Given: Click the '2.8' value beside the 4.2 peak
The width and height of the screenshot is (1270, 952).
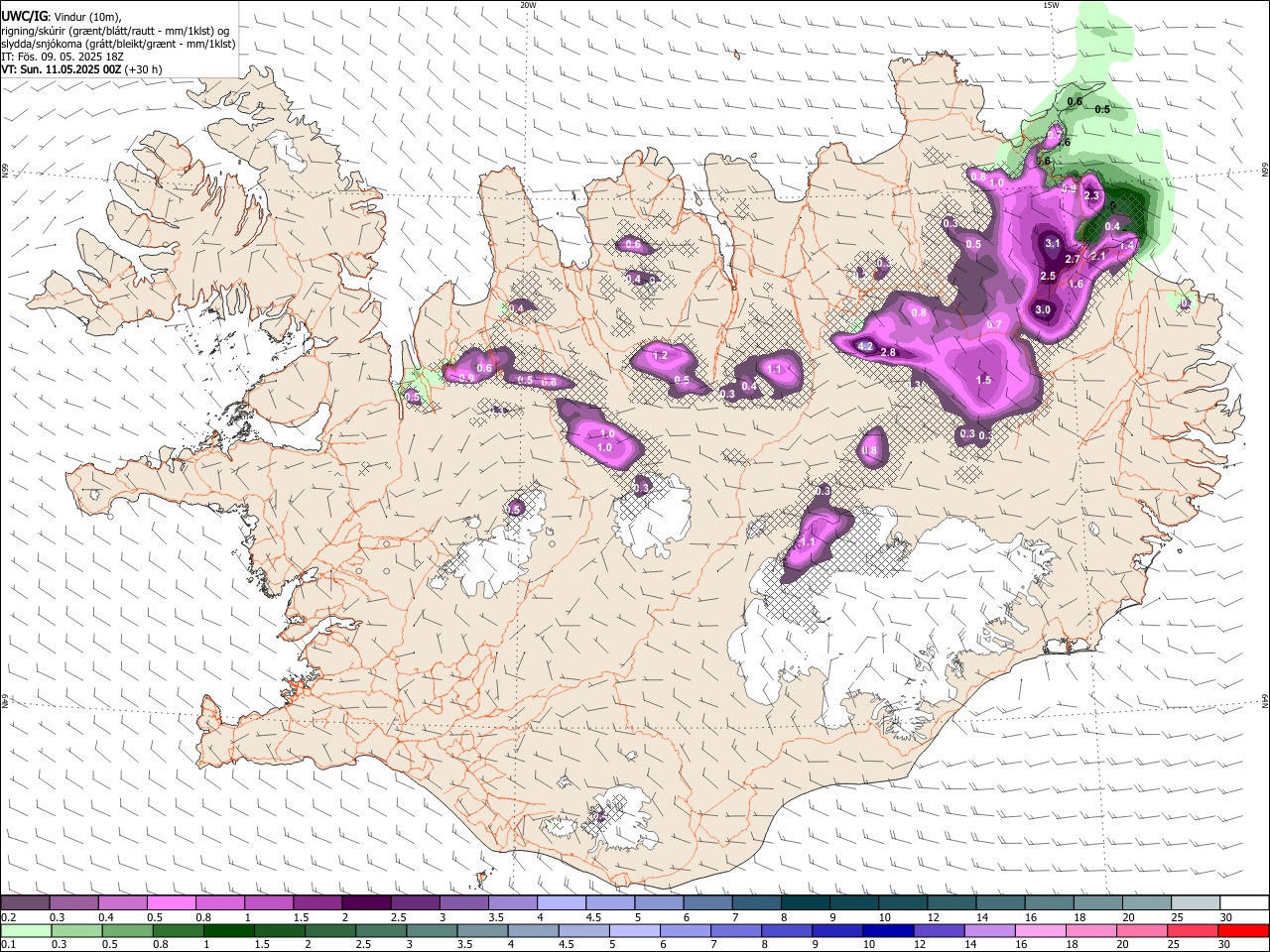Looking at the screenshot, I should click(889, 353).
